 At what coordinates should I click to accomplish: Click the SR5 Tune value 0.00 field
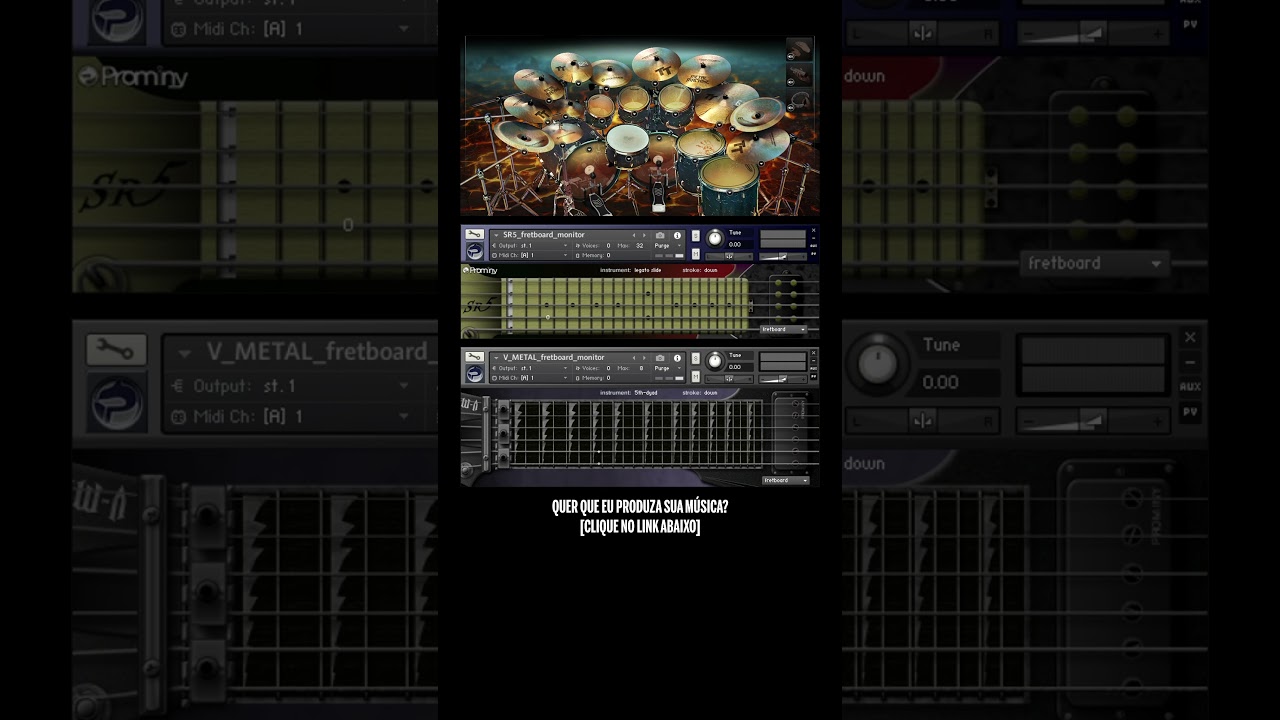point(738,245)
